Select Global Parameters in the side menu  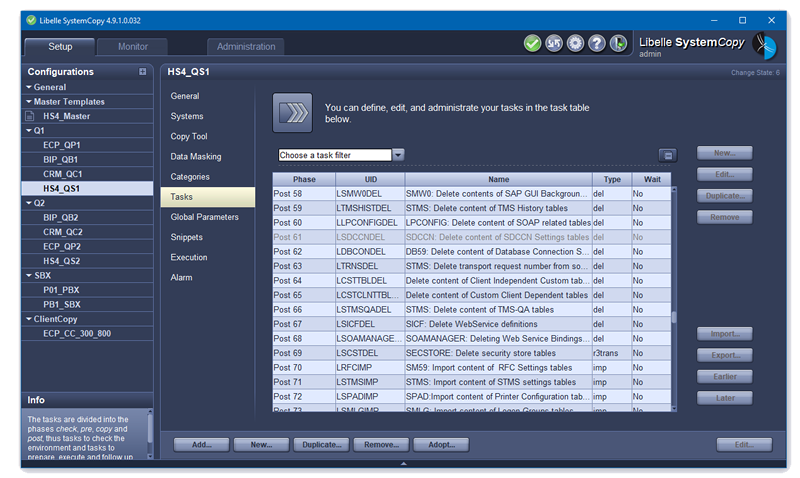204,217
